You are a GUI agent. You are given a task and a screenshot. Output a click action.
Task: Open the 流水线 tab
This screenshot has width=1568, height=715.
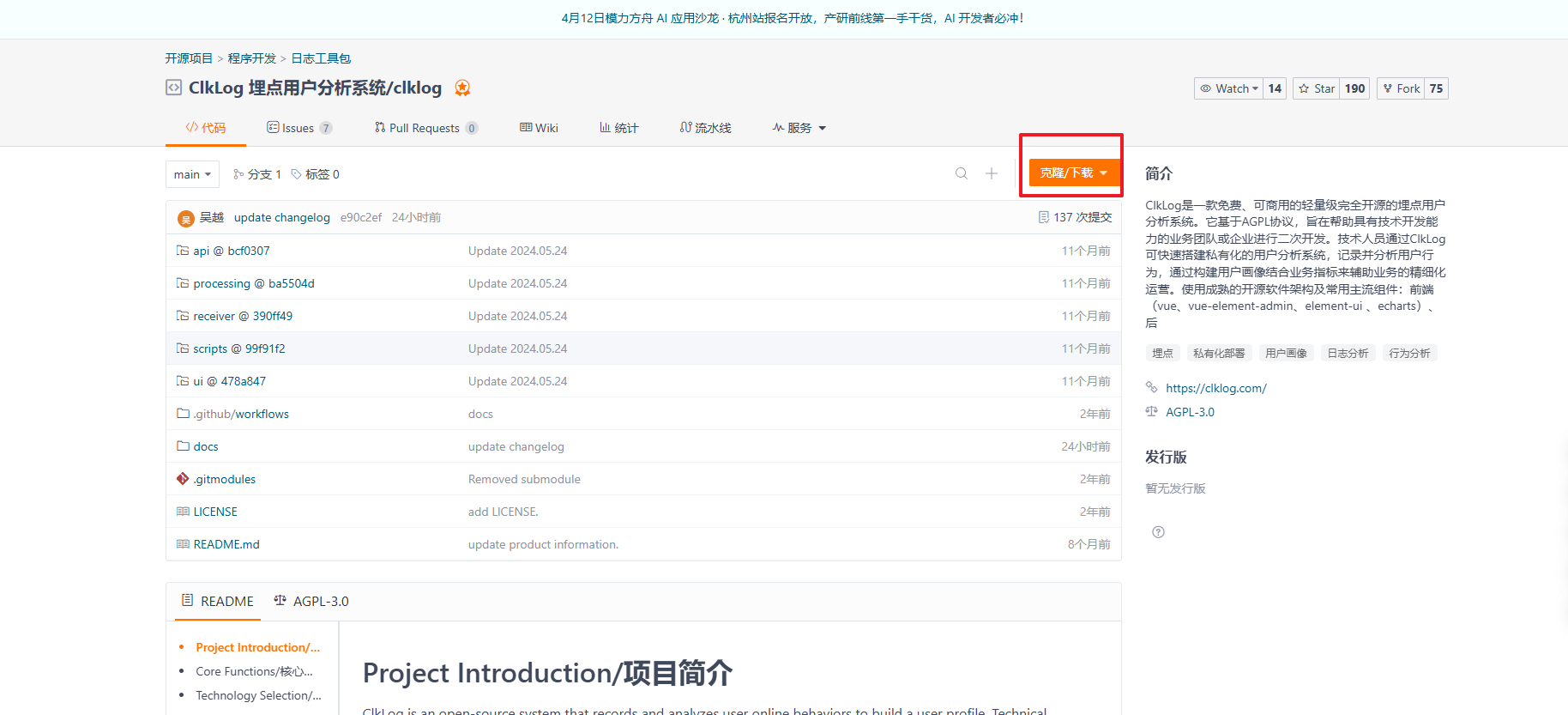click(705, 128)
